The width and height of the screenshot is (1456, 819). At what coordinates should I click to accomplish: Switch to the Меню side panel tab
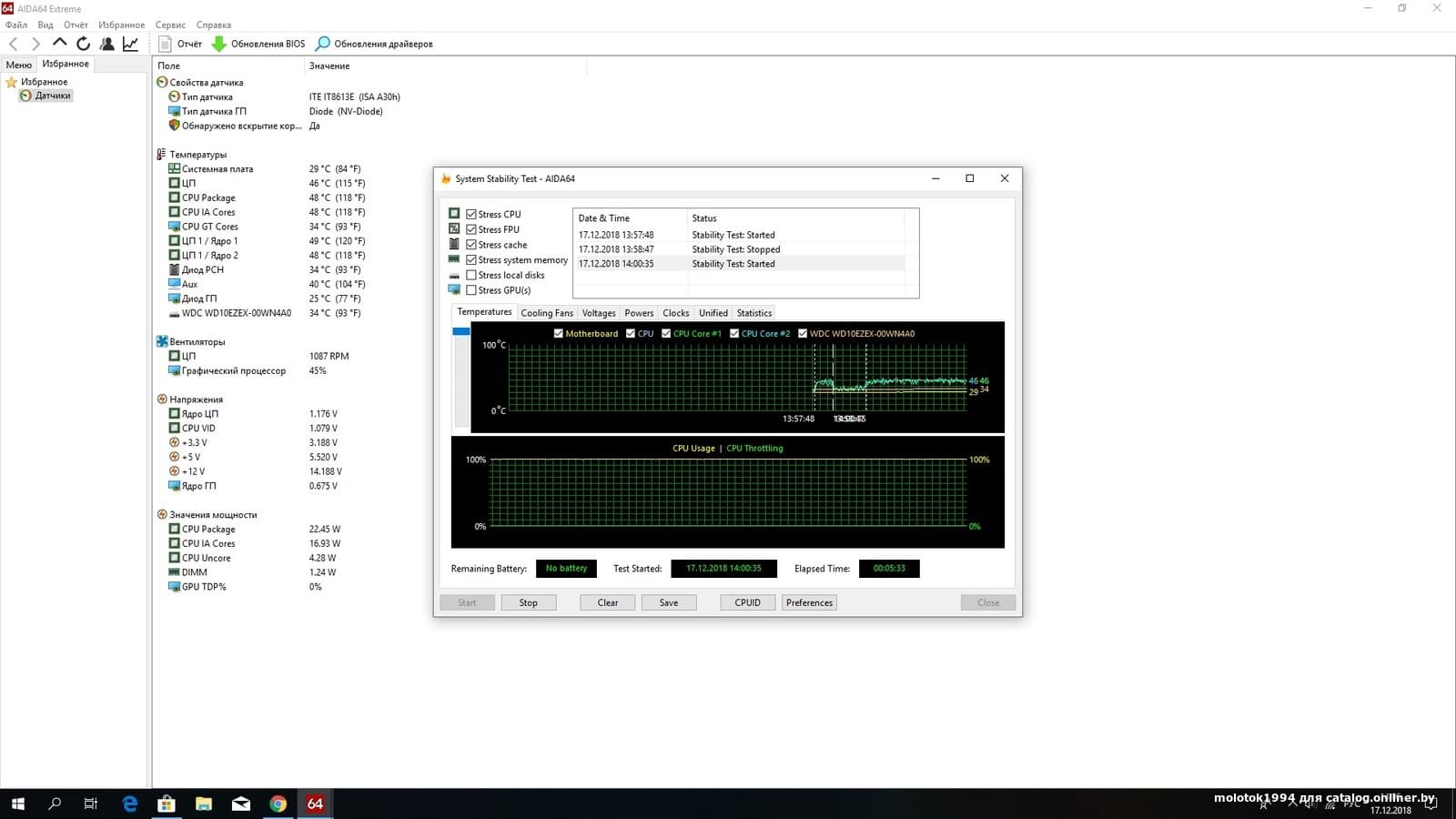pyautogui.click(x=19, y=65)
